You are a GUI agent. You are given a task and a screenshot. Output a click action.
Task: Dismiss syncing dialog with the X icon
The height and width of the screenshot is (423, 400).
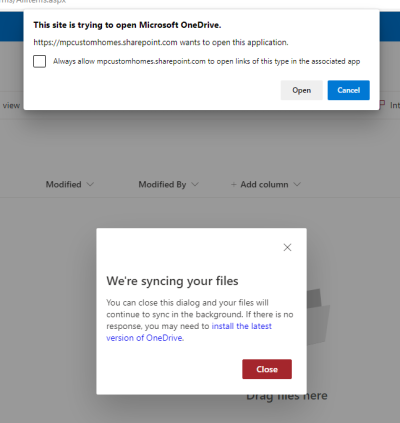coord(287,247)
